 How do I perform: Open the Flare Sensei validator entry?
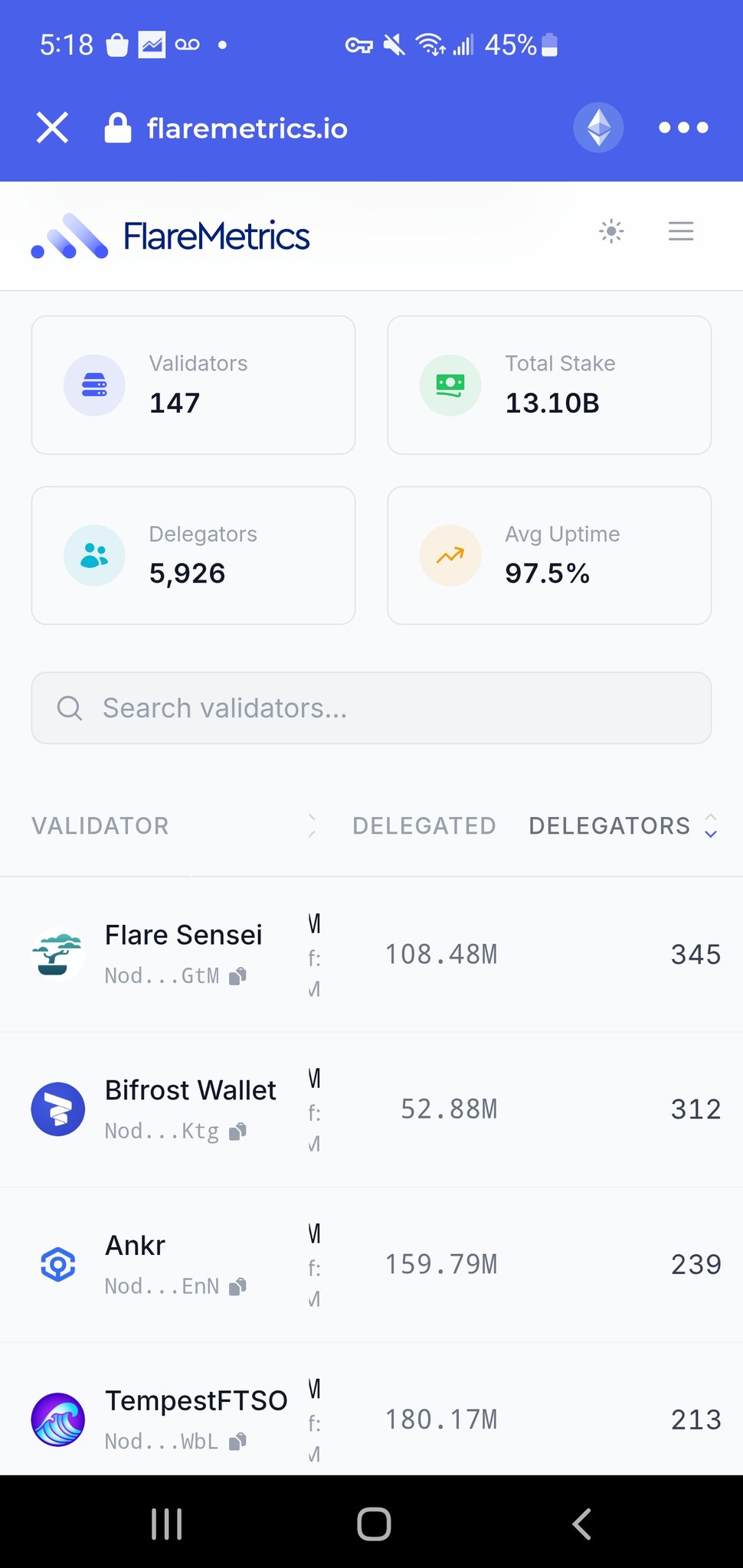(183, 936)
